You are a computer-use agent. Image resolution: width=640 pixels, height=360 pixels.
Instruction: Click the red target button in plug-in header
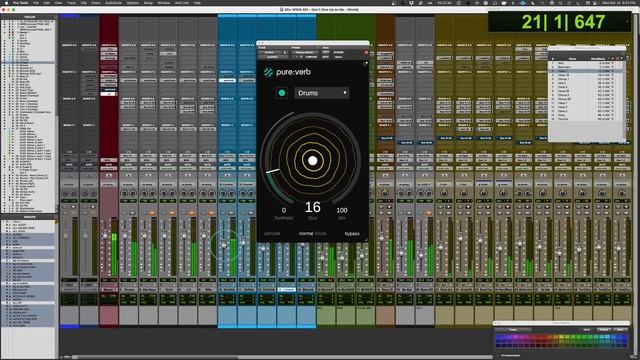pyautogui.click(x=366, y=53)
